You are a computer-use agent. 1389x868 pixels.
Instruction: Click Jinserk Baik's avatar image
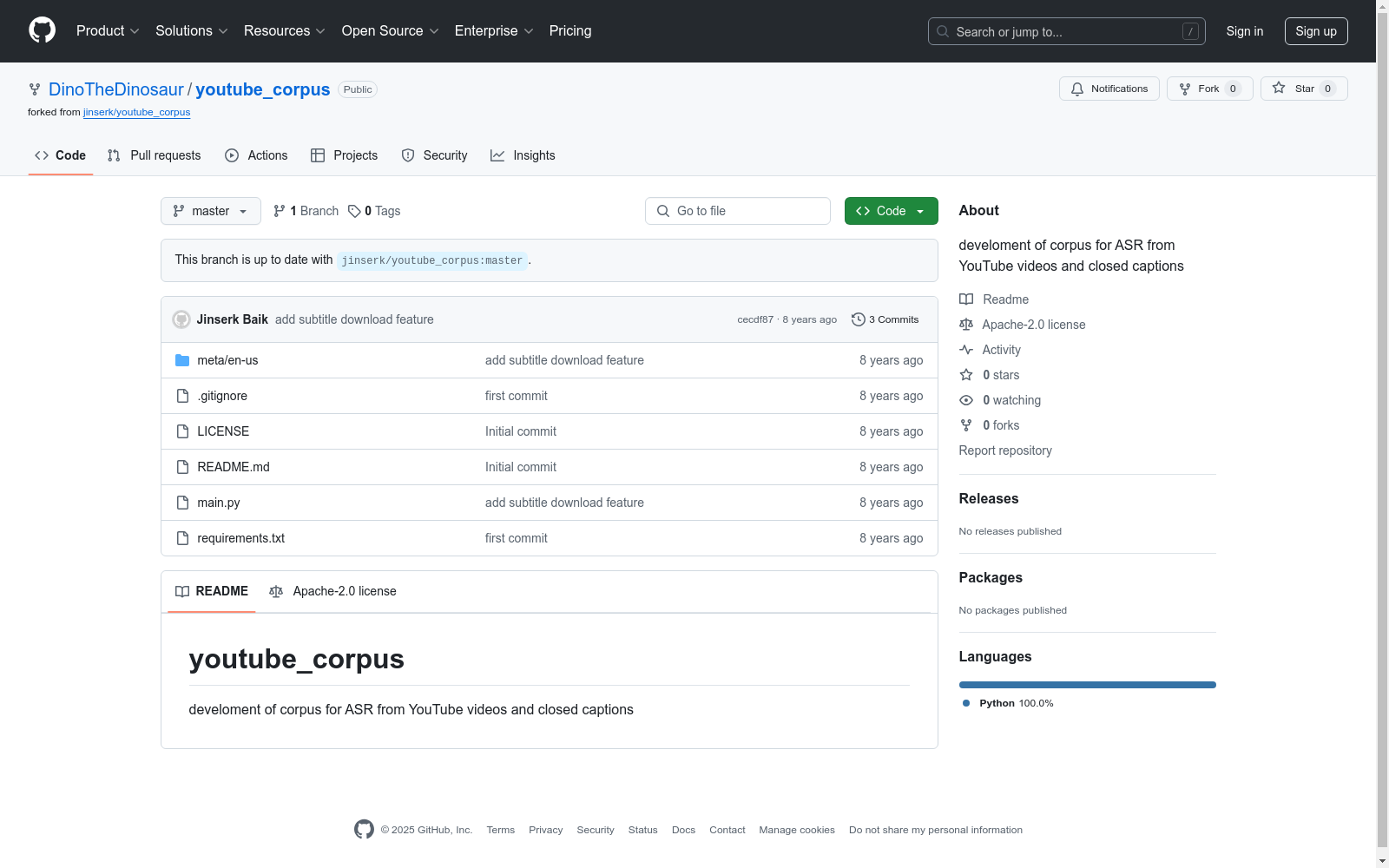[181, 319]
